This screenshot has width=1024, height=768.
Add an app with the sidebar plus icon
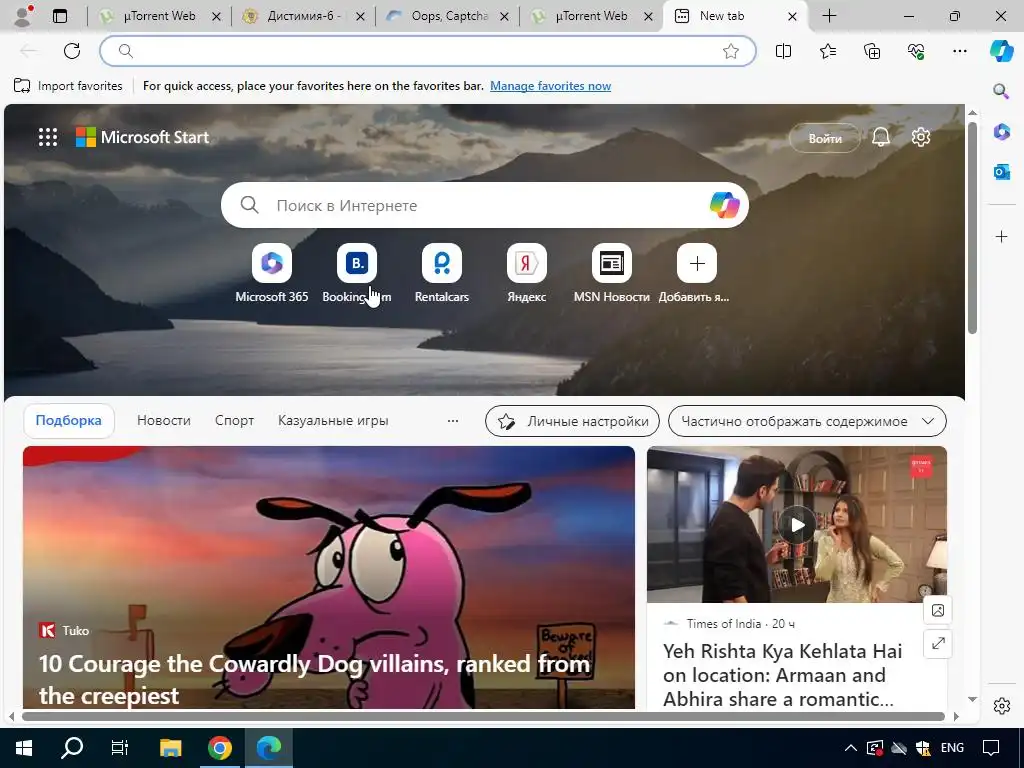[1001, 236]
